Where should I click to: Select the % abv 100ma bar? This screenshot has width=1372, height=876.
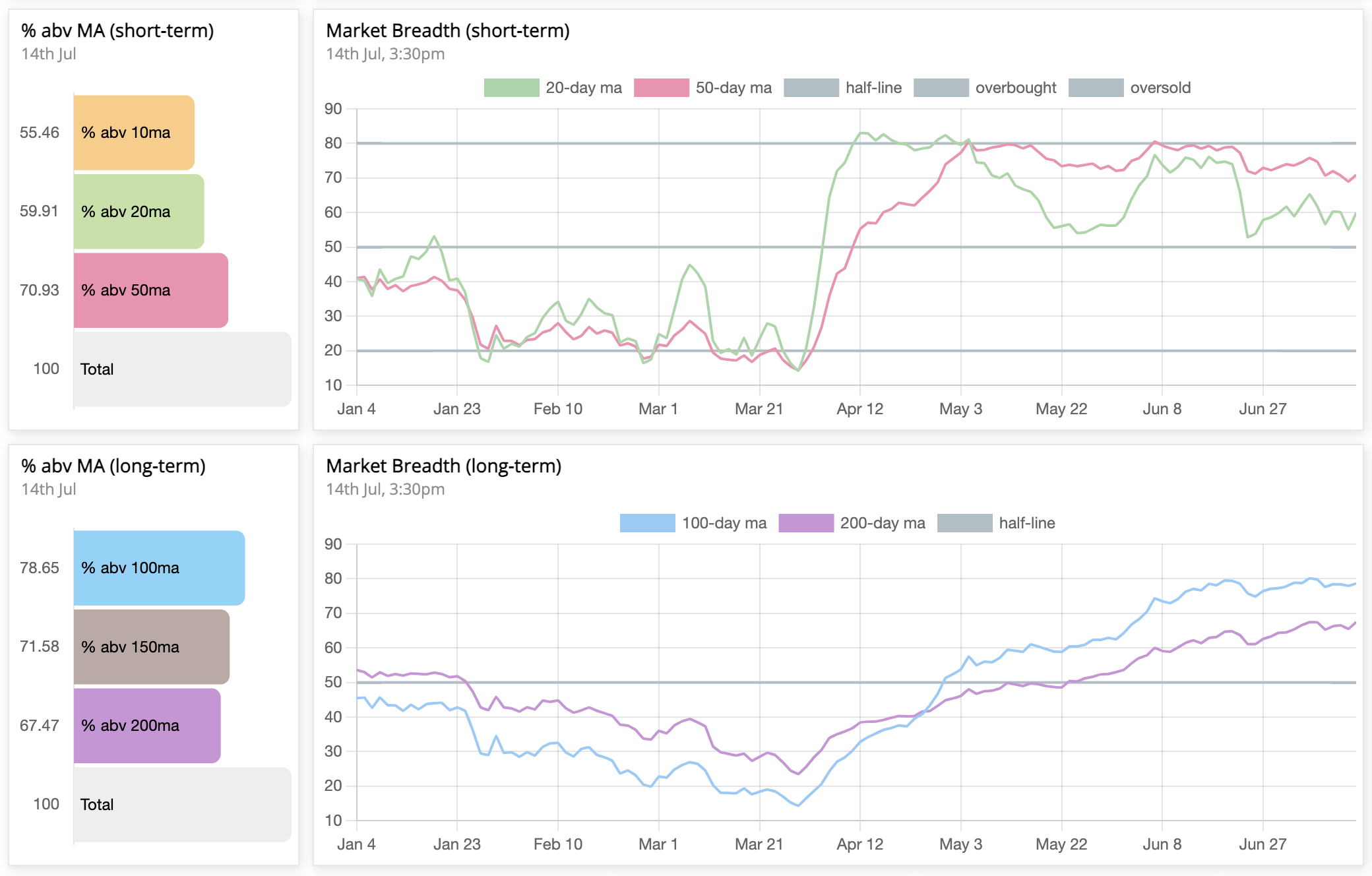coord(159,568)
